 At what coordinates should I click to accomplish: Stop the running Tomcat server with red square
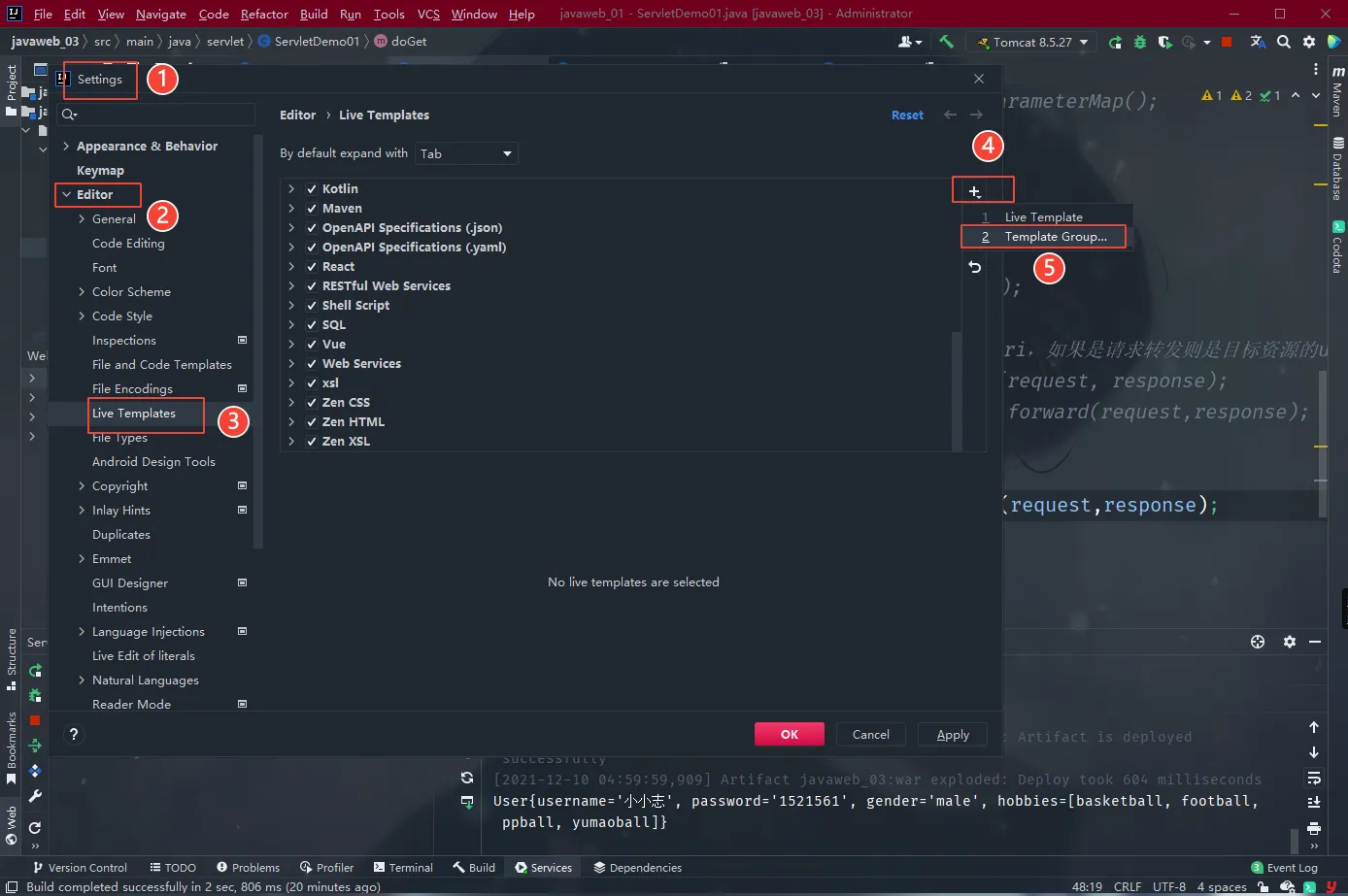1227,42
